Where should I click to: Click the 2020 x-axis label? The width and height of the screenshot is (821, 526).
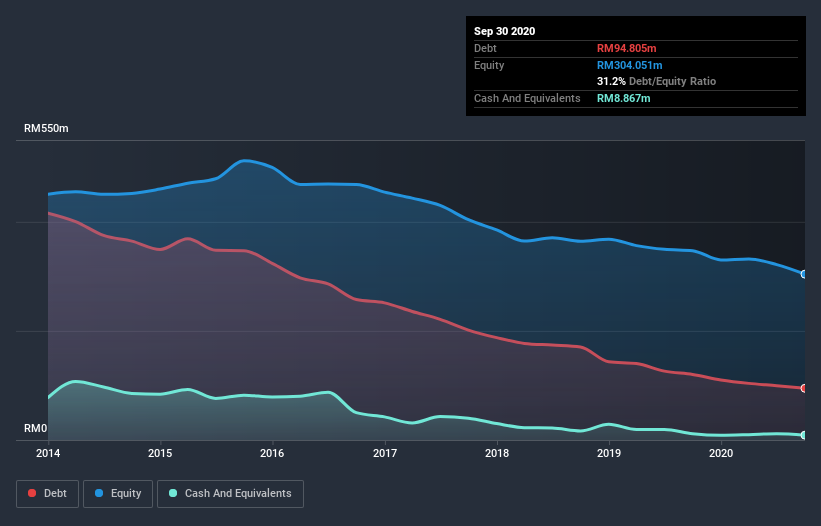721,453
